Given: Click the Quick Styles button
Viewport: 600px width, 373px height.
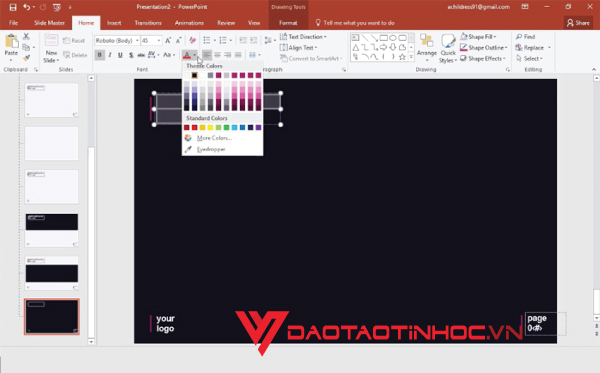Looking at the screenshot, I should (x=448, y=49).
